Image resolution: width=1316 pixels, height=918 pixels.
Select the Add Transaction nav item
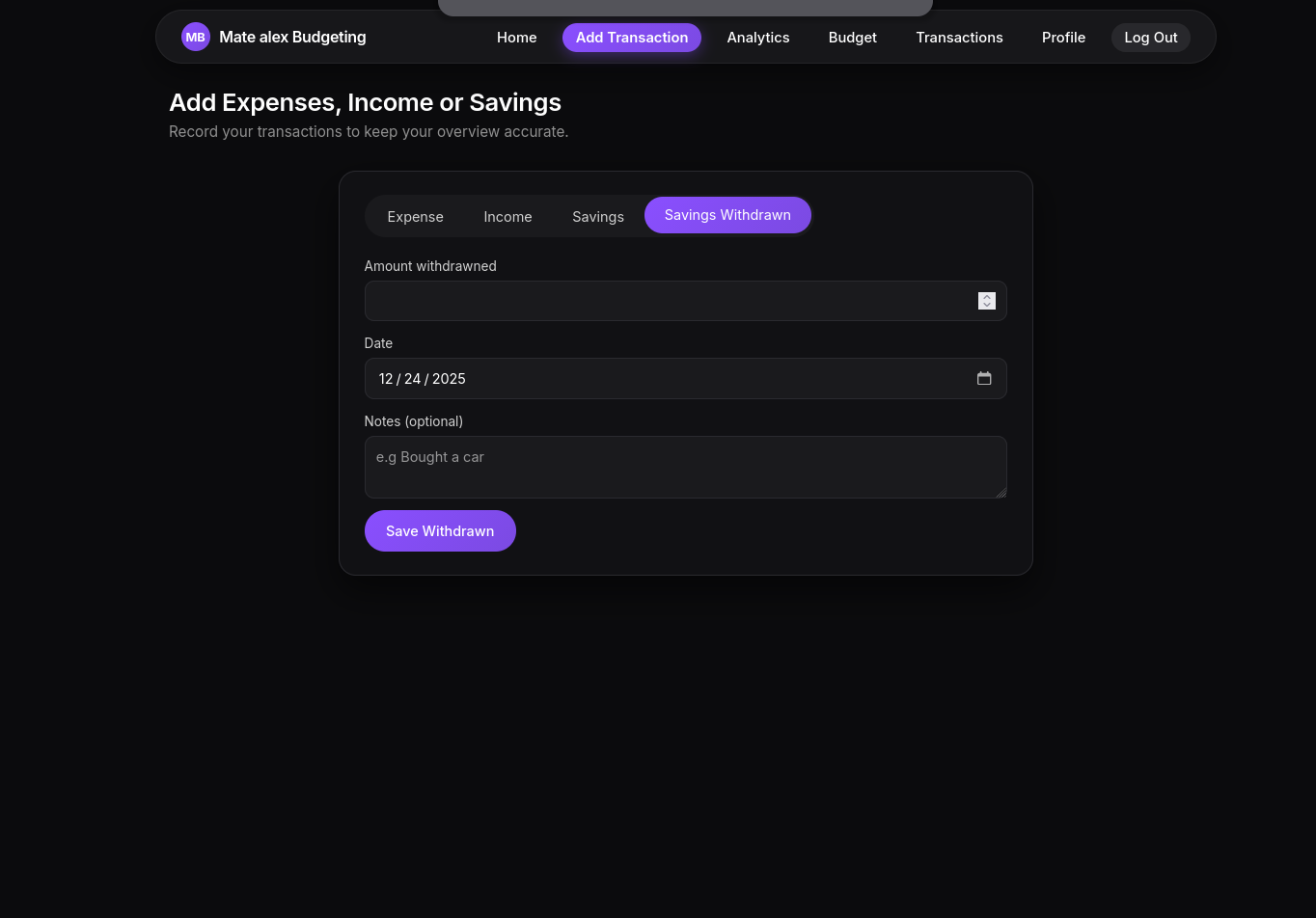pyautogui.click(x=631, y=38)
